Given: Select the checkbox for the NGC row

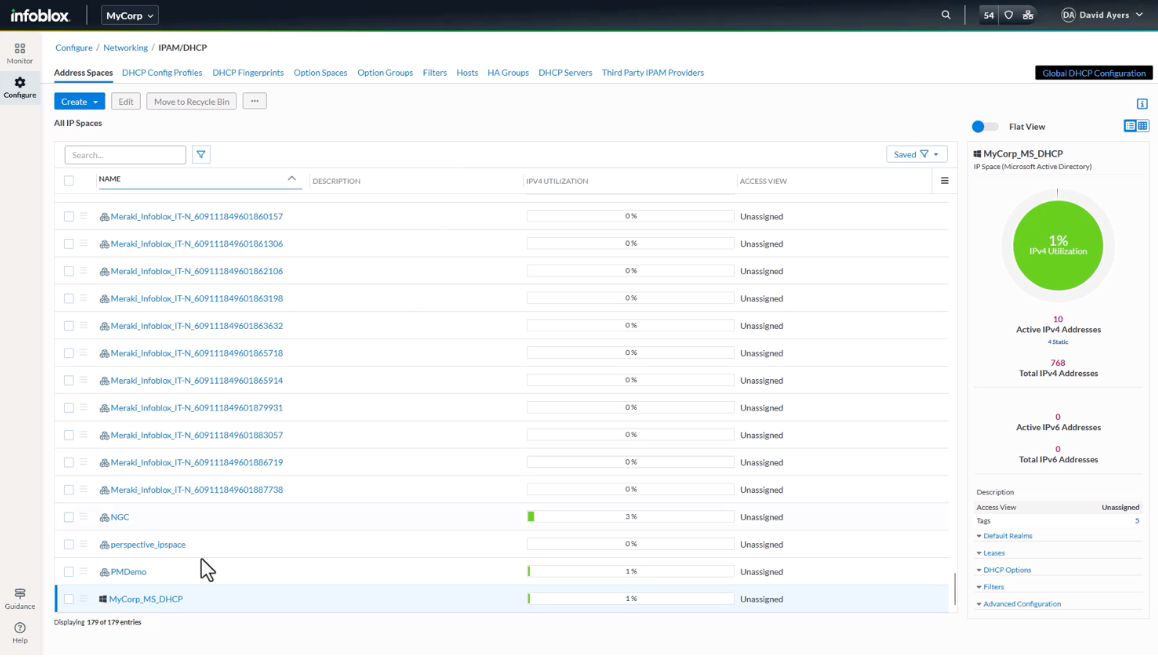Looking at the screenshot, I should (67, 516).
